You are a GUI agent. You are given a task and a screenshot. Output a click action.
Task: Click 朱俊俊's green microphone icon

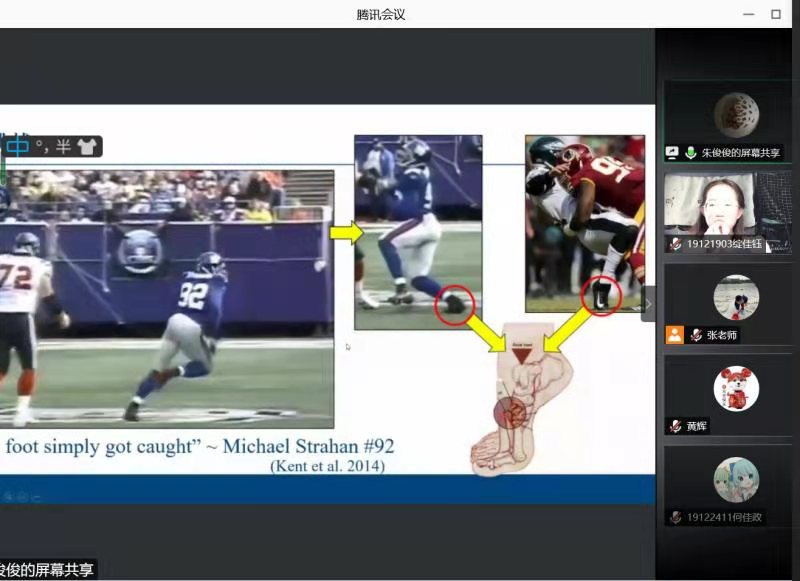coord(690,153)
